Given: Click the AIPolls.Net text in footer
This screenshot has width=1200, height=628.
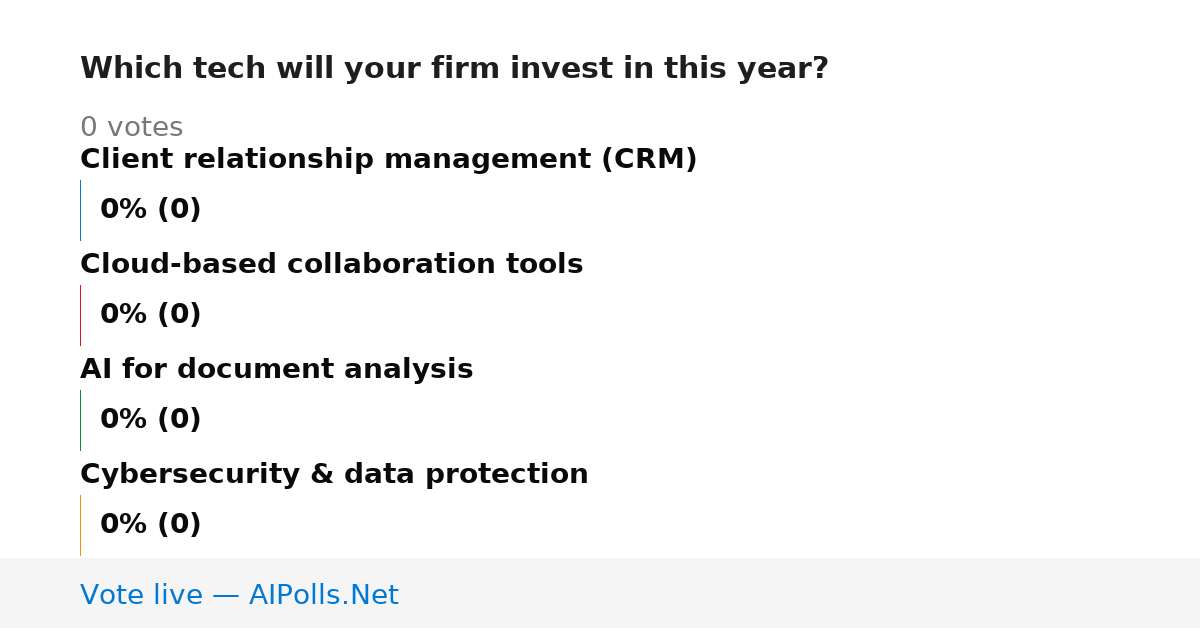Looking at the screenshot, I should 323,595.
